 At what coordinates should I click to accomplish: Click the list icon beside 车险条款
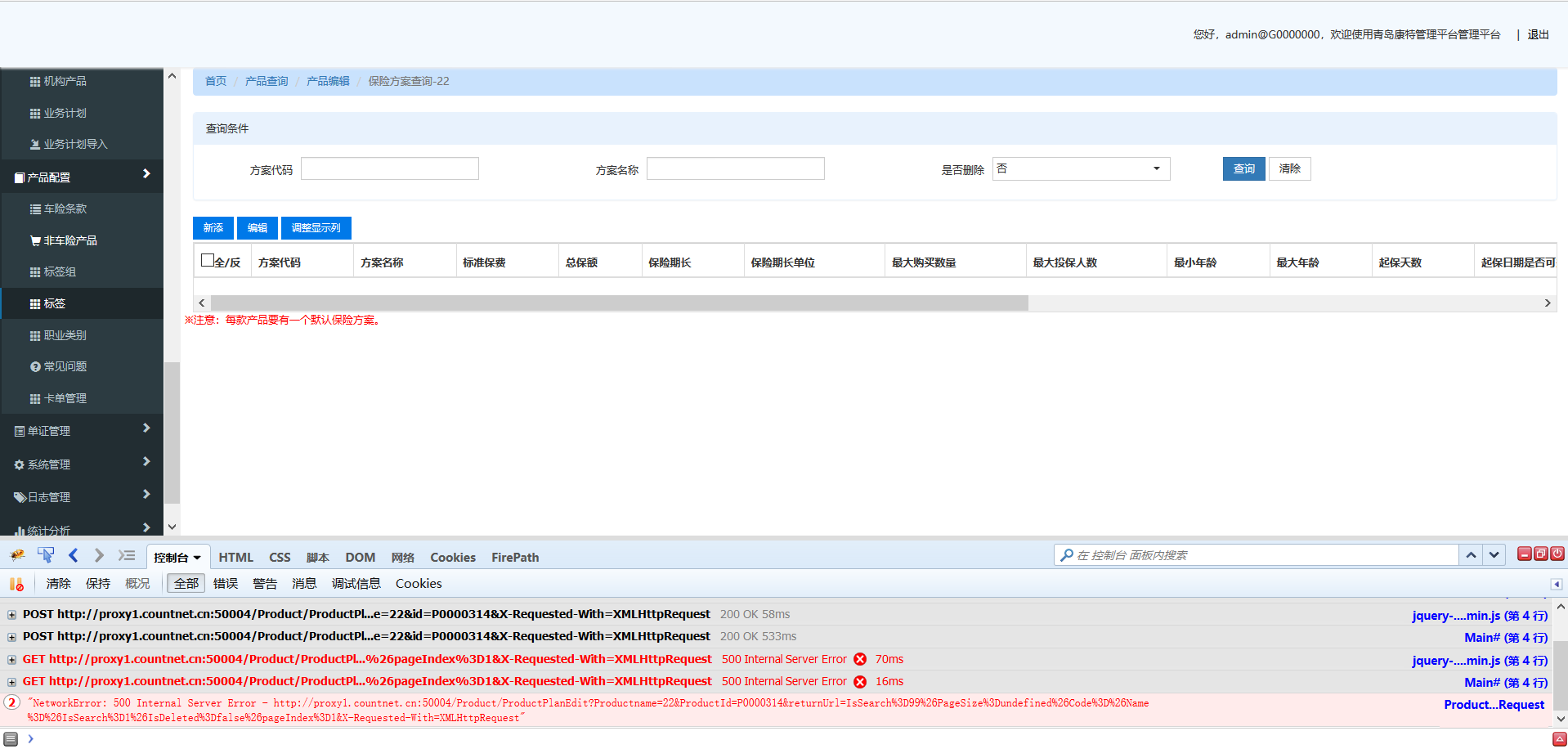pos(35,209)
